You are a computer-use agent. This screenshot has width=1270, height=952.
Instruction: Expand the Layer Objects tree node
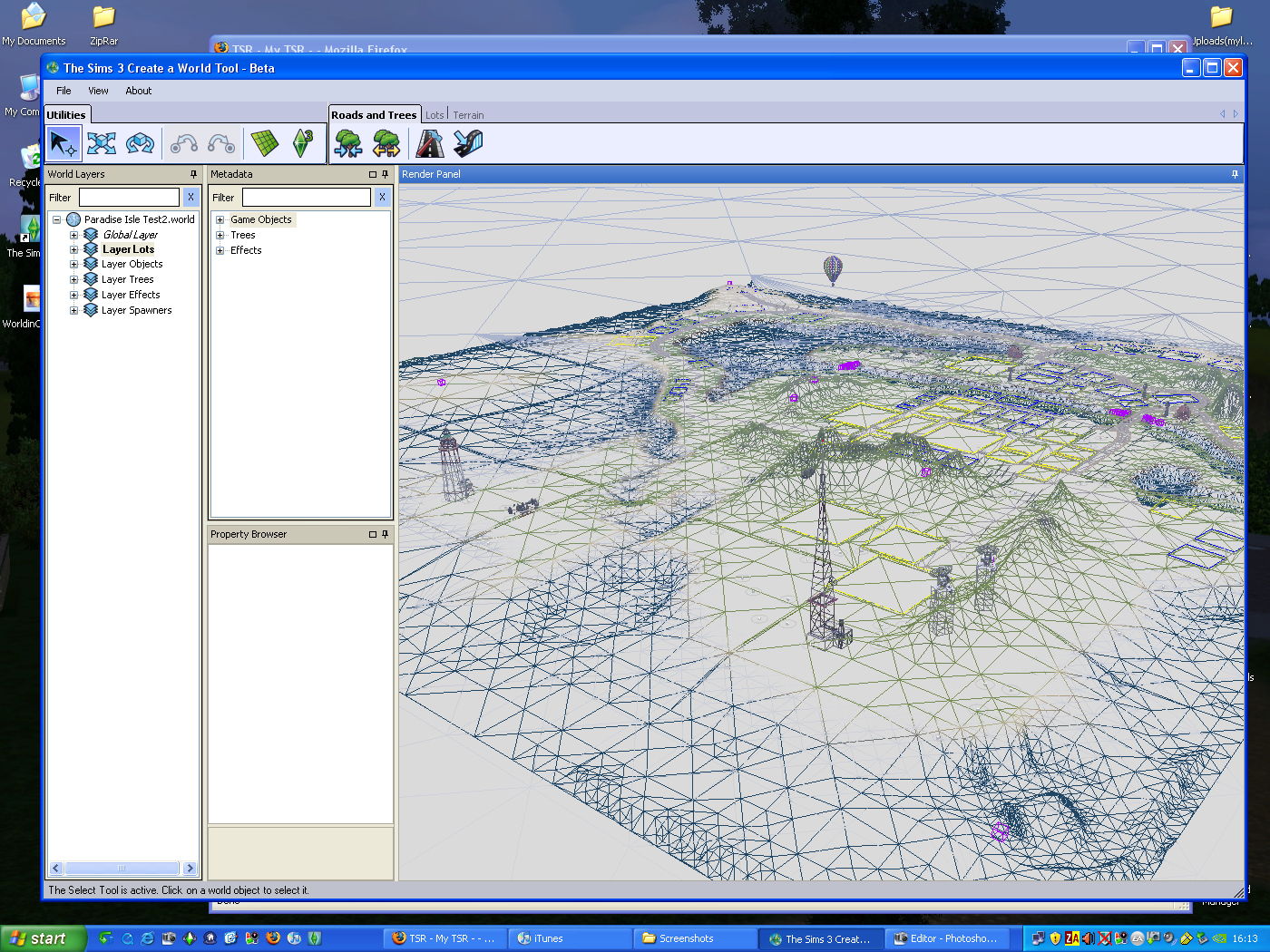[74, 265]
